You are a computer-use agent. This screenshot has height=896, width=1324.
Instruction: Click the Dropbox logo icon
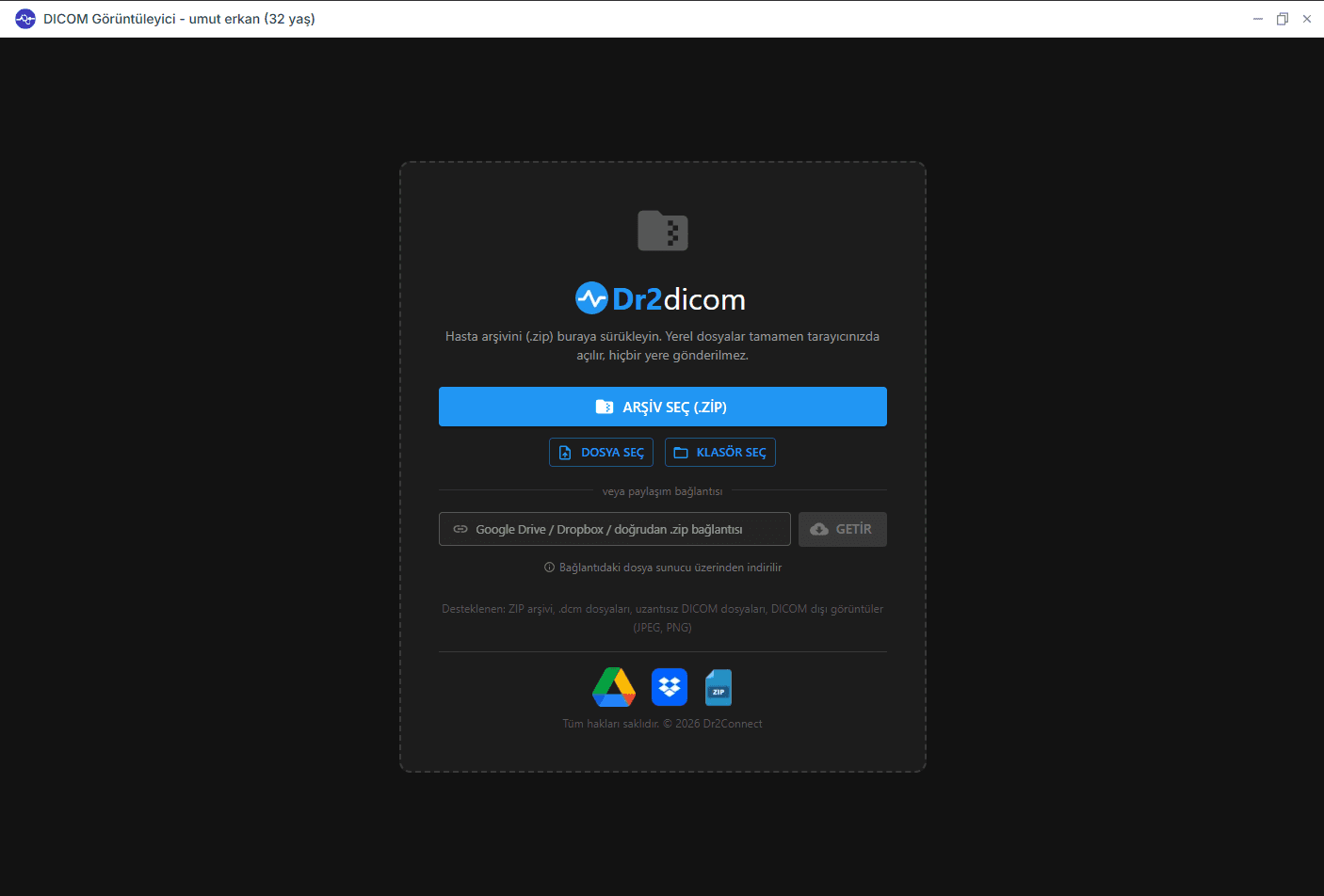coord(670,687)
